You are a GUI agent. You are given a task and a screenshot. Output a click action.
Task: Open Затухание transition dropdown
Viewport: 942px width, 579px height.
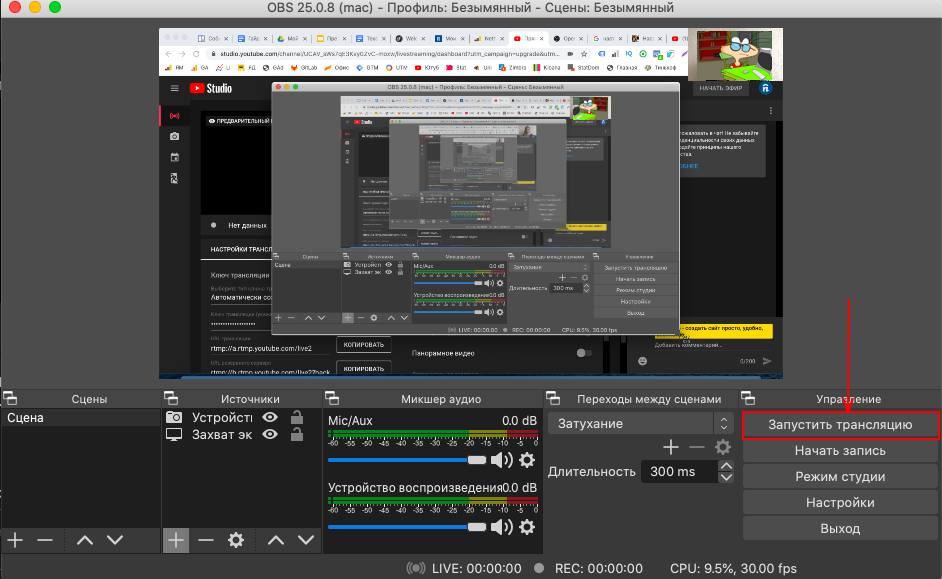pyautogui.click(x=640, y=423)
